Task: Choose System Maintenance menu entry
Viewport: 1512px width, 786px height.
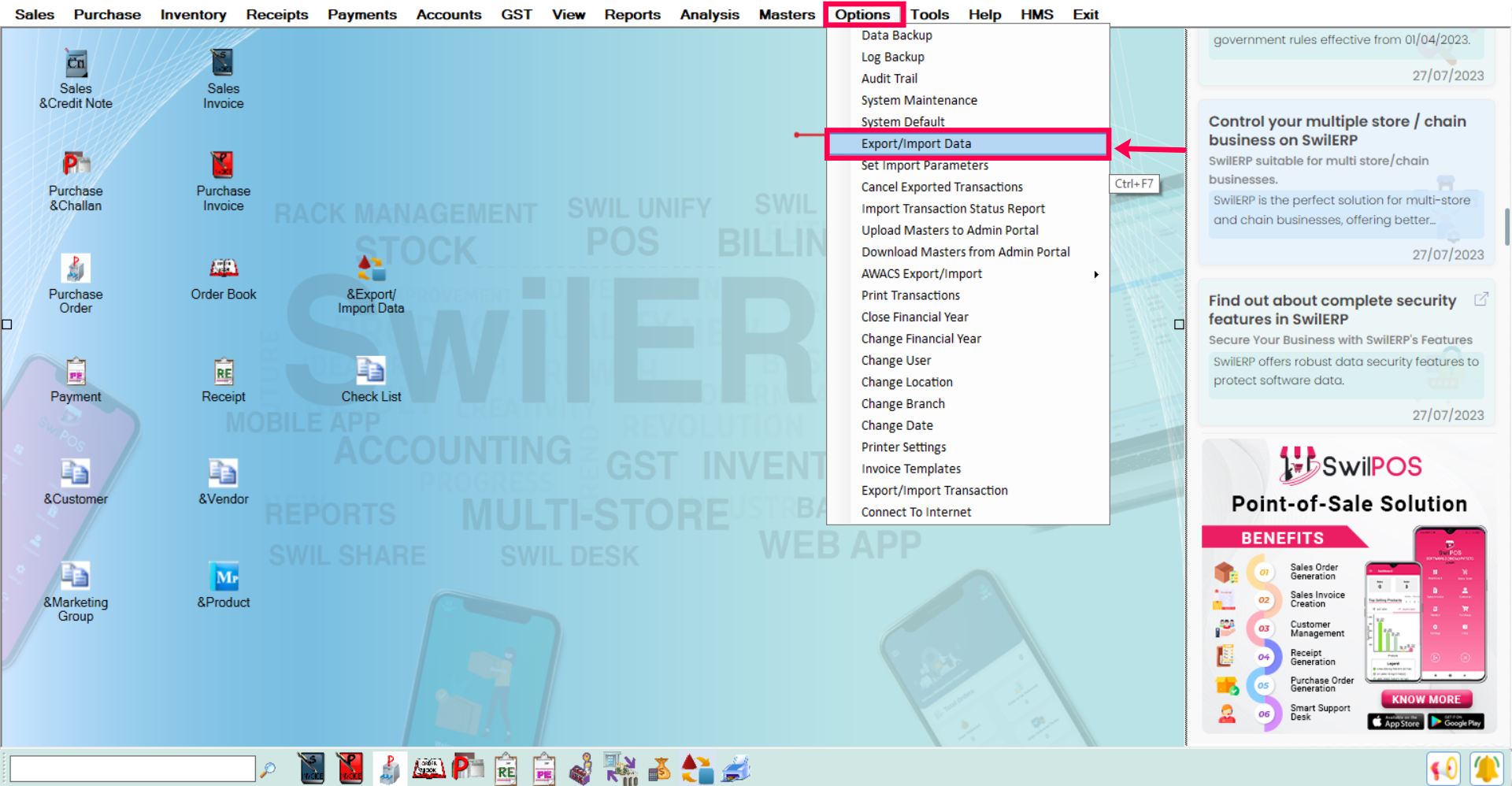Action: (x=968, y=101)
